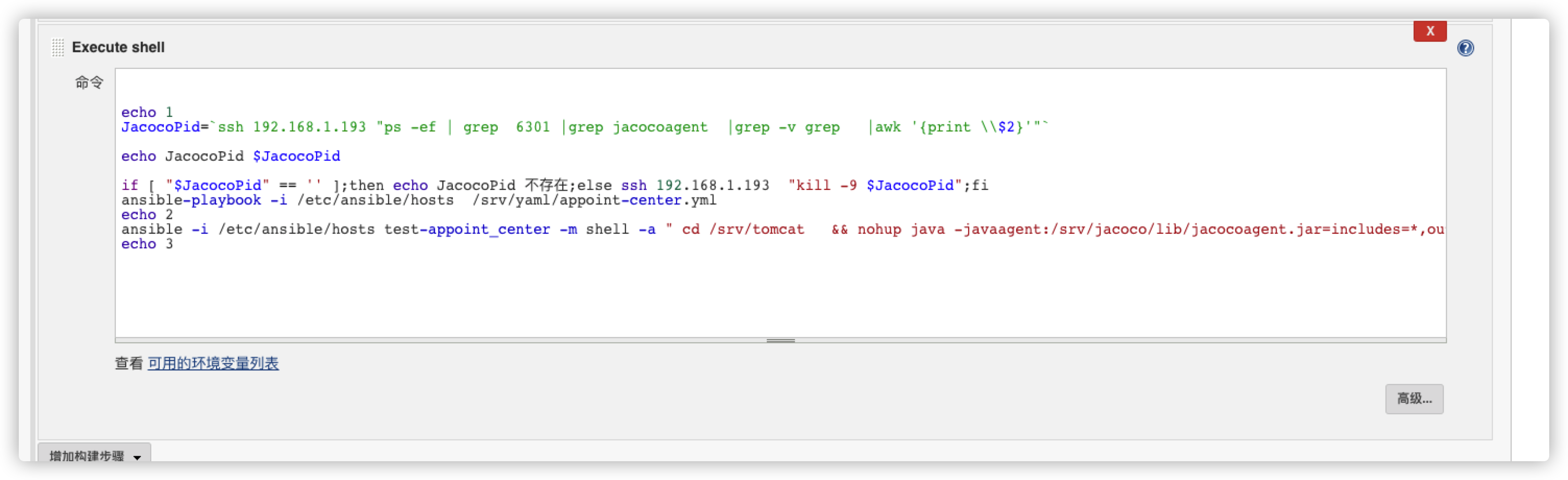Click the 'grep jacocoagent' text
Image resolution: width=1568 pixels, height=480 pixels.
tap(637, 127)
